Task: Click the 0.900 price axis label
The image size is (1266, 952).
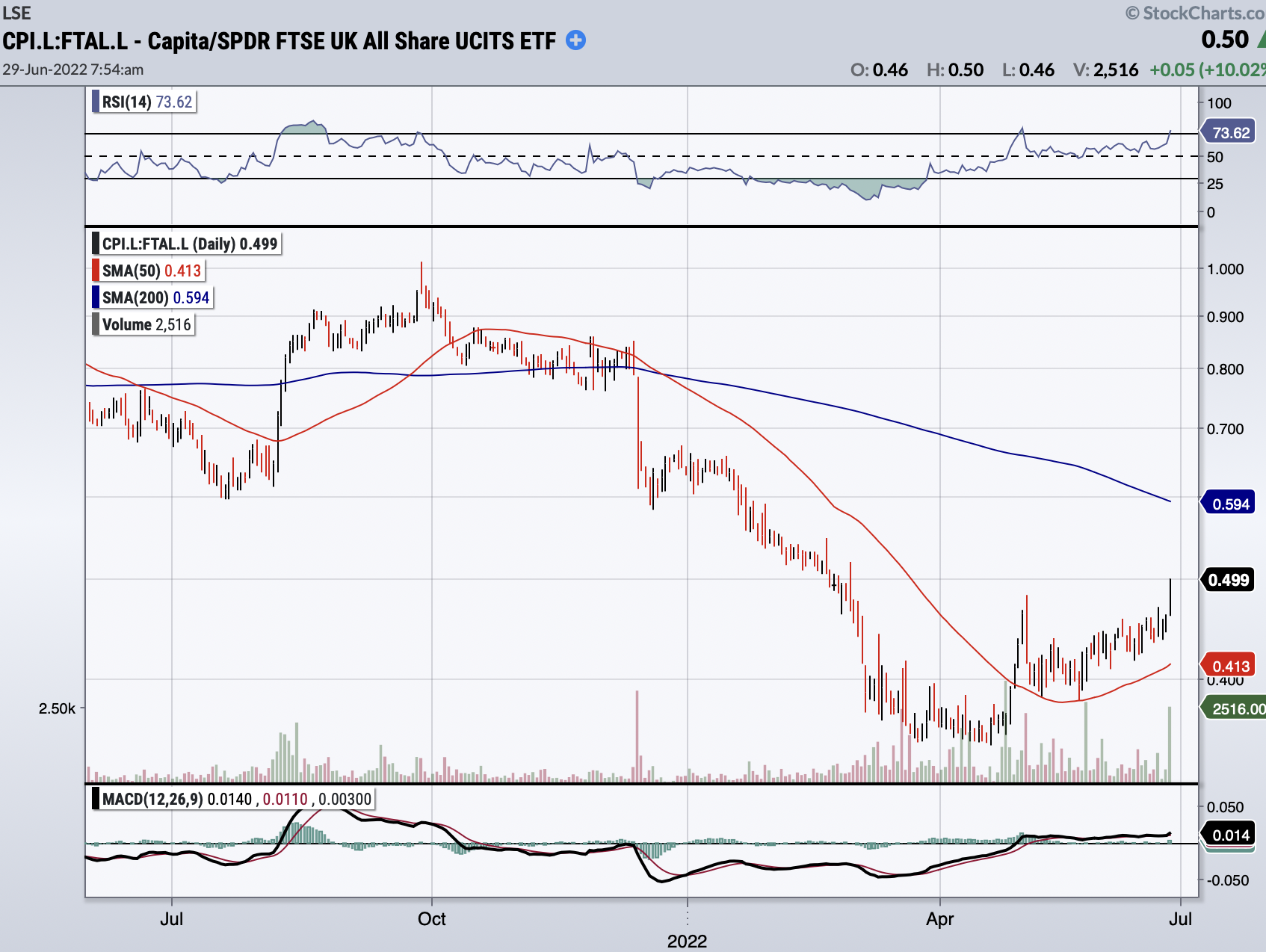Action: 1226,317
